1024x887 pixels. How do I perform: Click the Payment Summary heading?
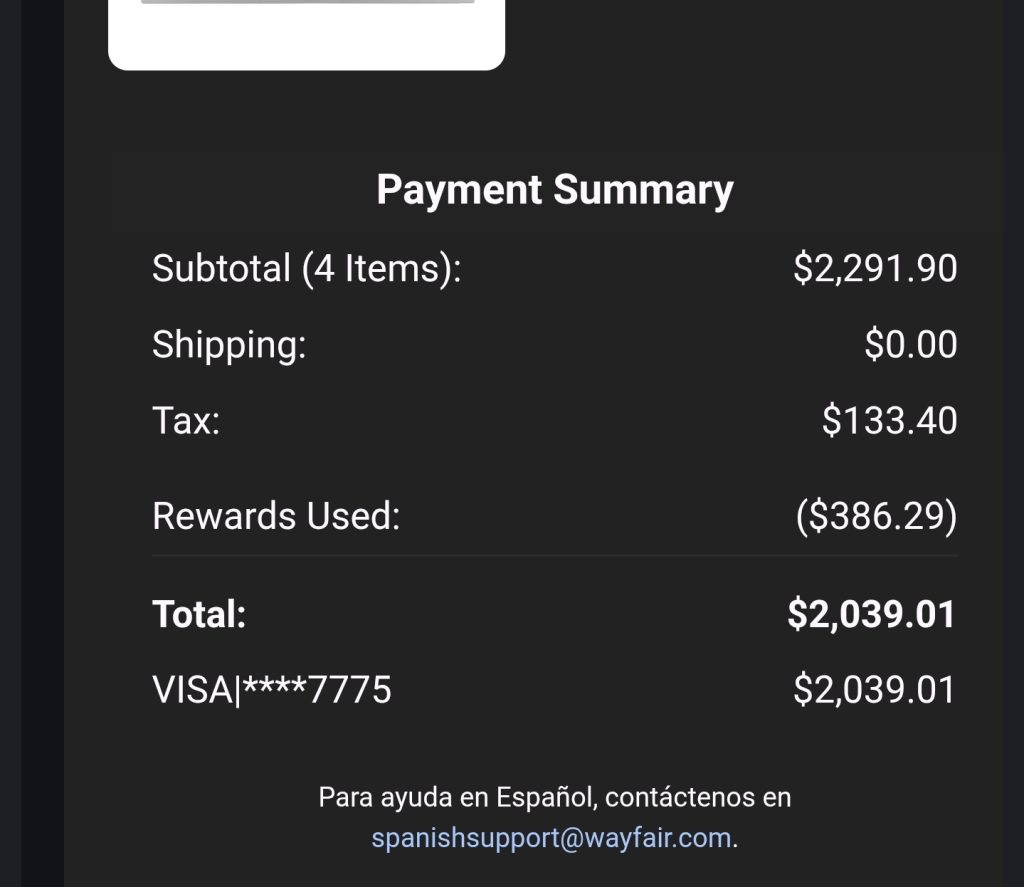coord(554,190)
